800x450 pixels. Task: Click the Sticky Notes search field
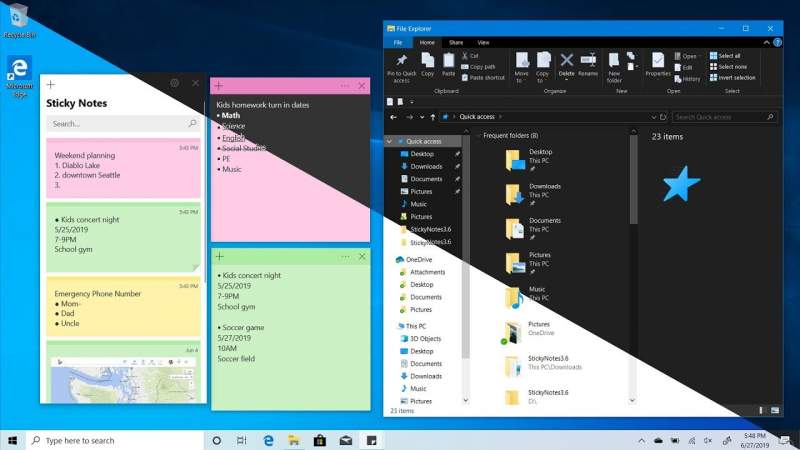pyautogui.click(x=123, y=123)
